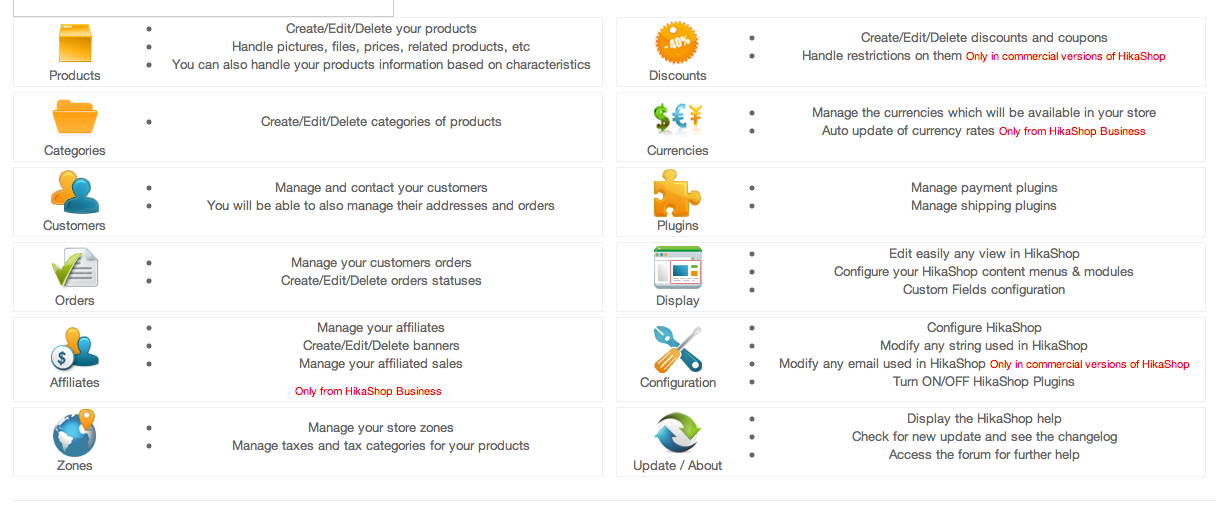Click the Categories folder icon

(x=75, y=118)
